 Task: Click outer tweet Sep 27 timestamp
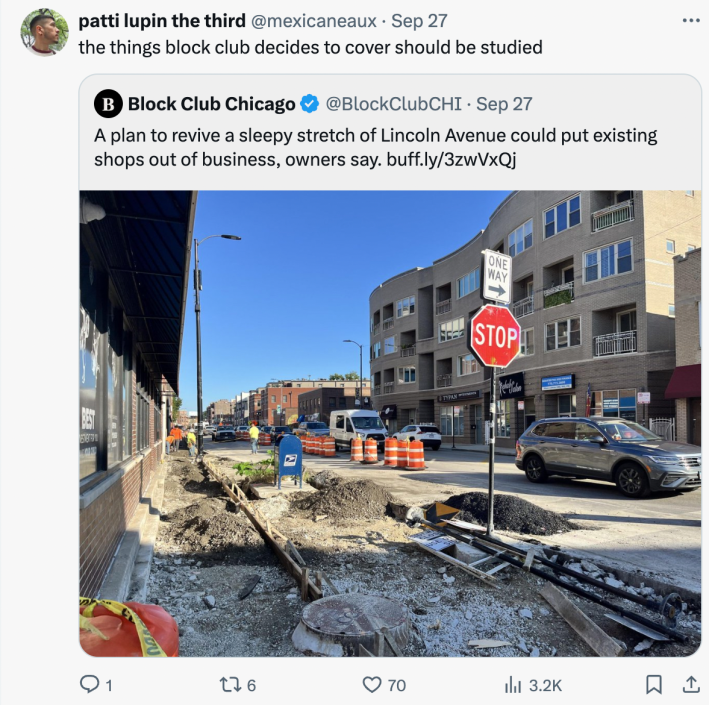point(419,21)
